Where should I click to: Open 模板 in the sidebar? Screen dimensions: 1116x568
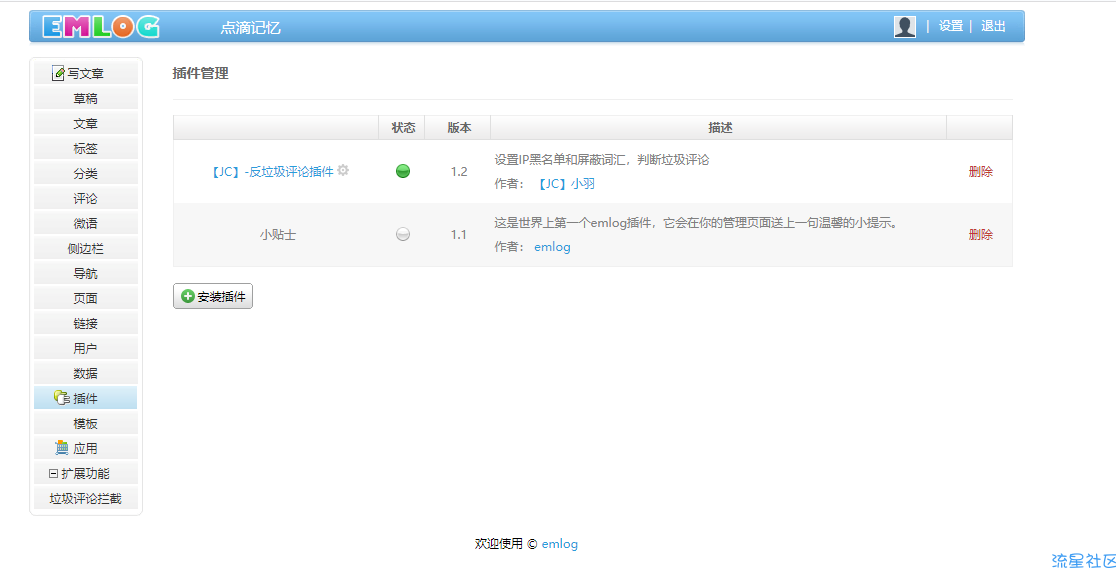click(x=85, y=424)
